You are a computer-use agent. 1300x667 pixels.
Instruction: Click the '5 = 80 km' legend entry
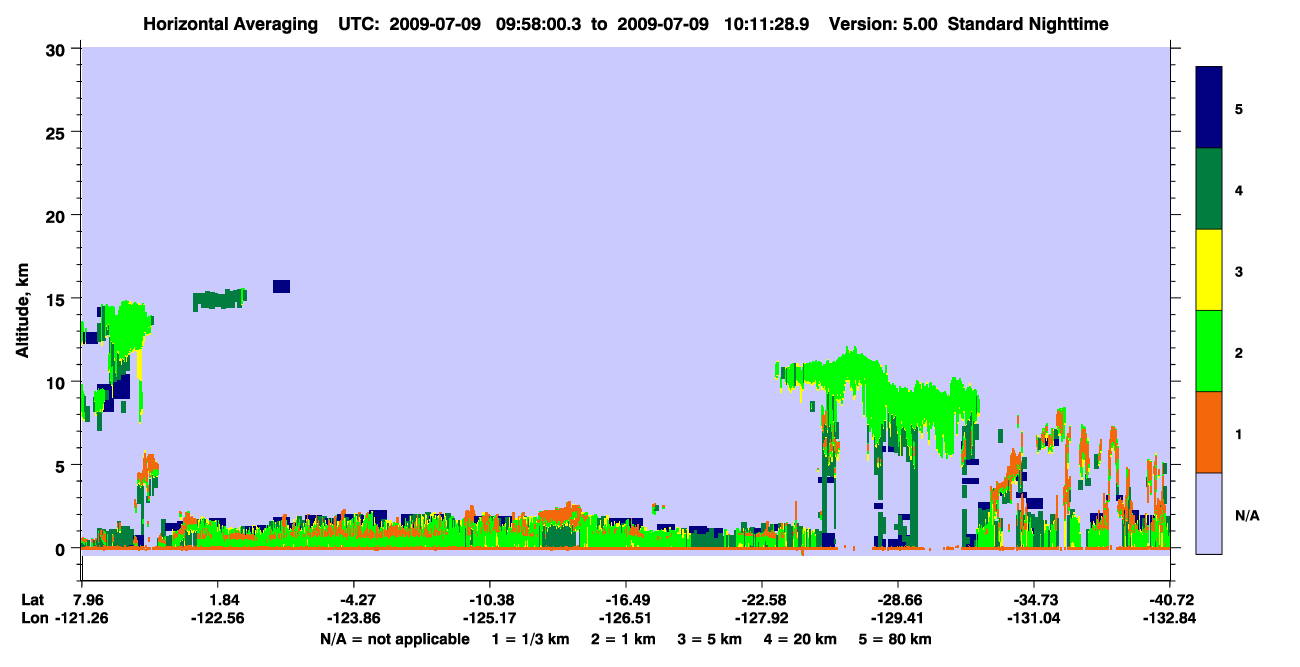coord(896,639)
